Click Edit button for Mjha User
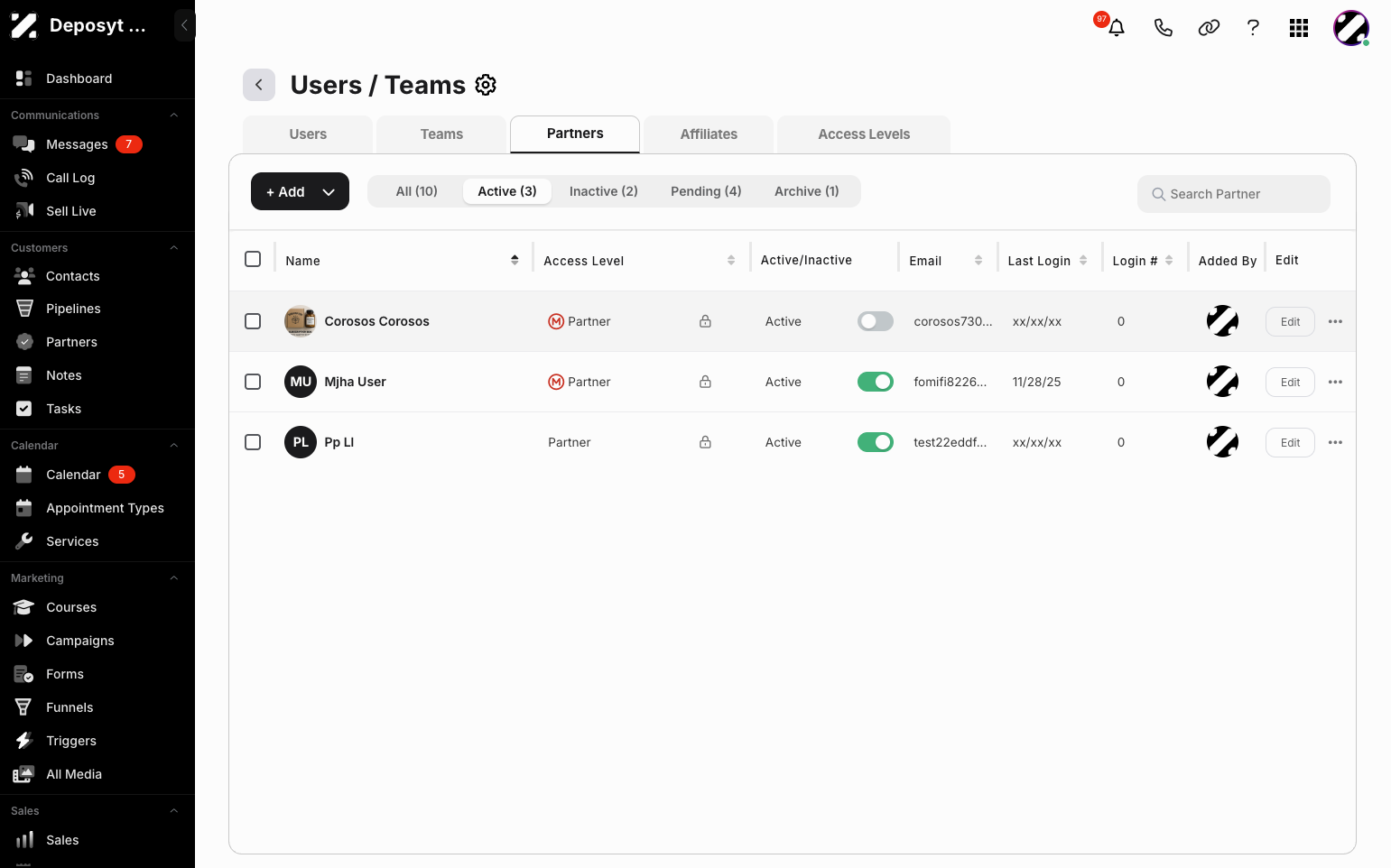 pos(1290,382)
